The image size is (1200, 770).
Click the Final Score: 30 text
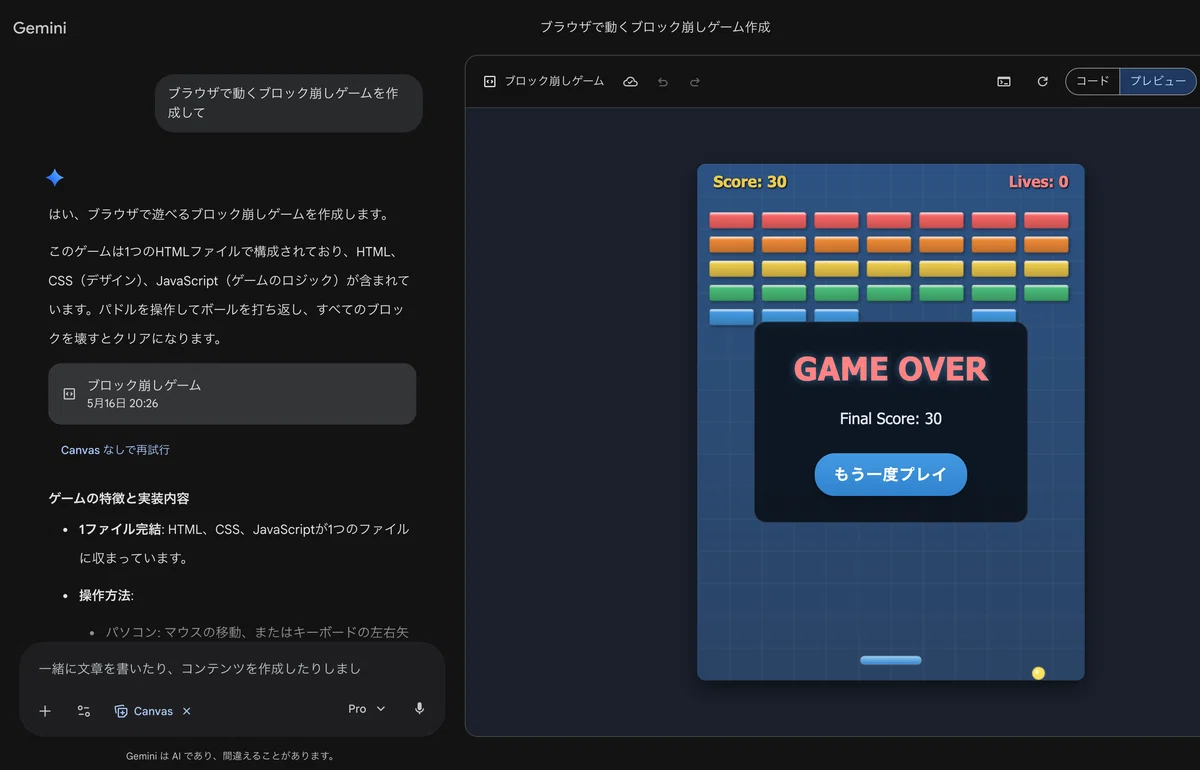891,419
